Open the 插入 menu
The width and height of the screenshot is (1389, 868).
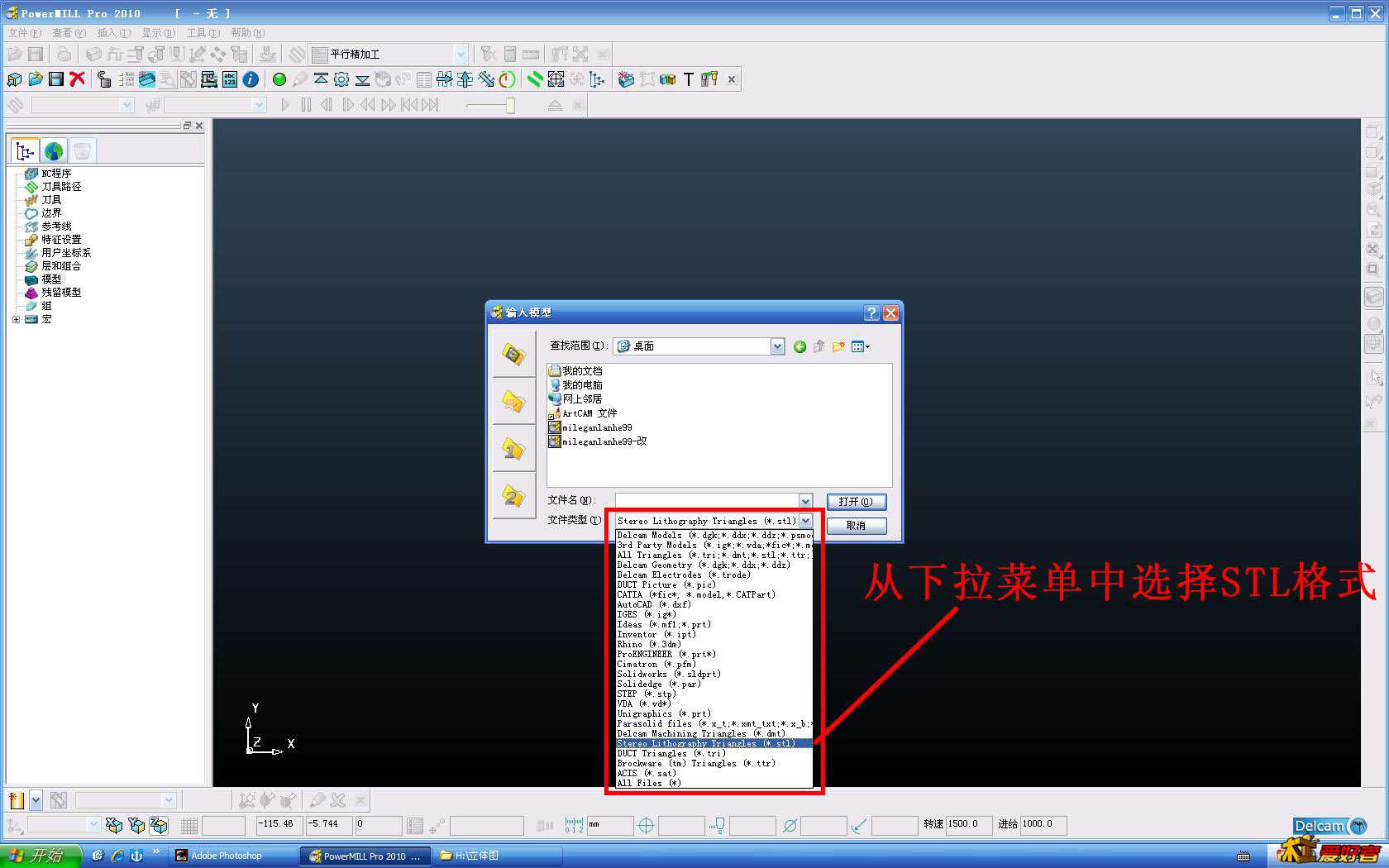113,33
